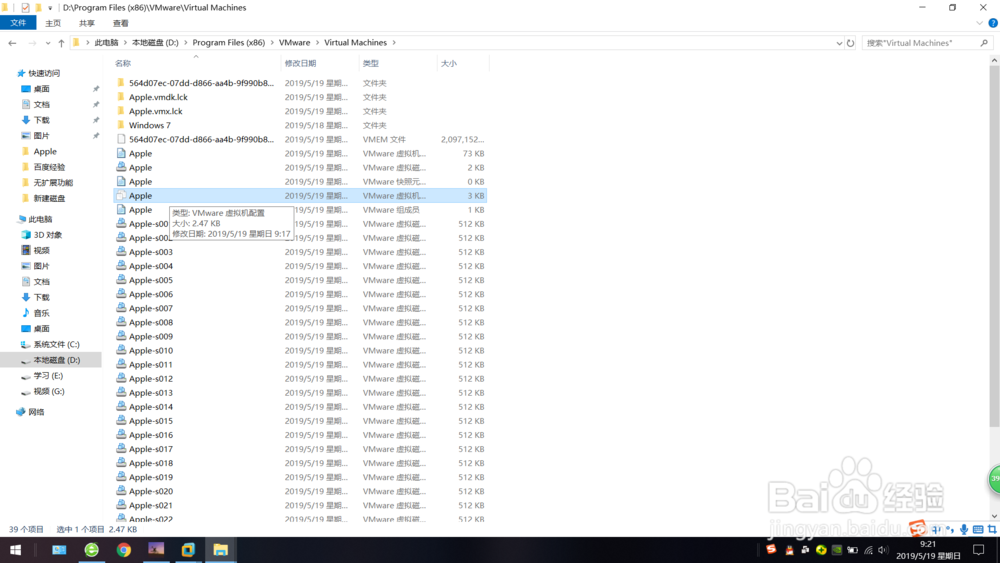
Task: Open the 文件 ribbon tab
Action: coord(18,23)
